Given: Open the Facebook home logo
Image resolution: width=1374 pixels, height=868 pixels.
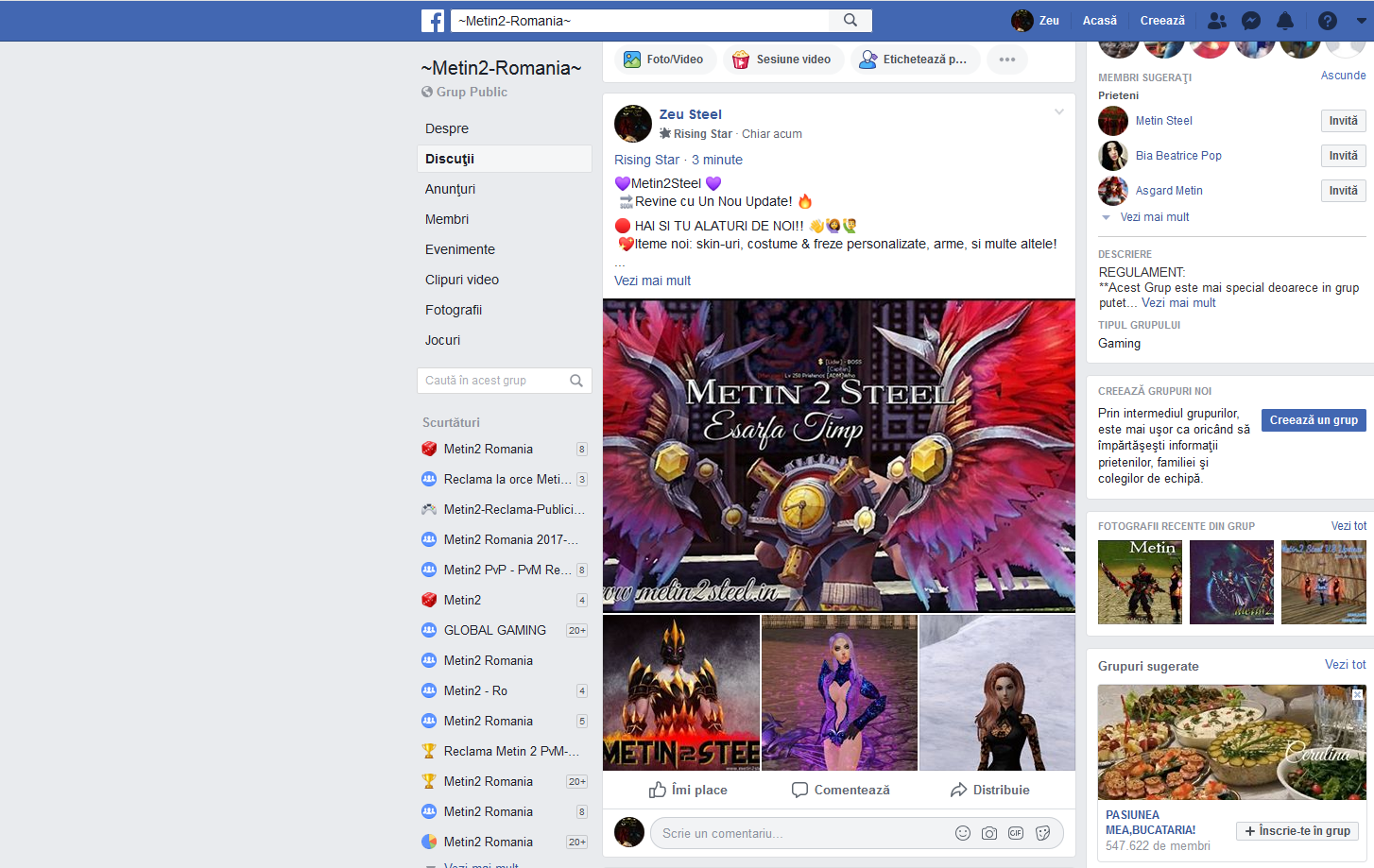Looking at the screenshot, I should (433, 21).
